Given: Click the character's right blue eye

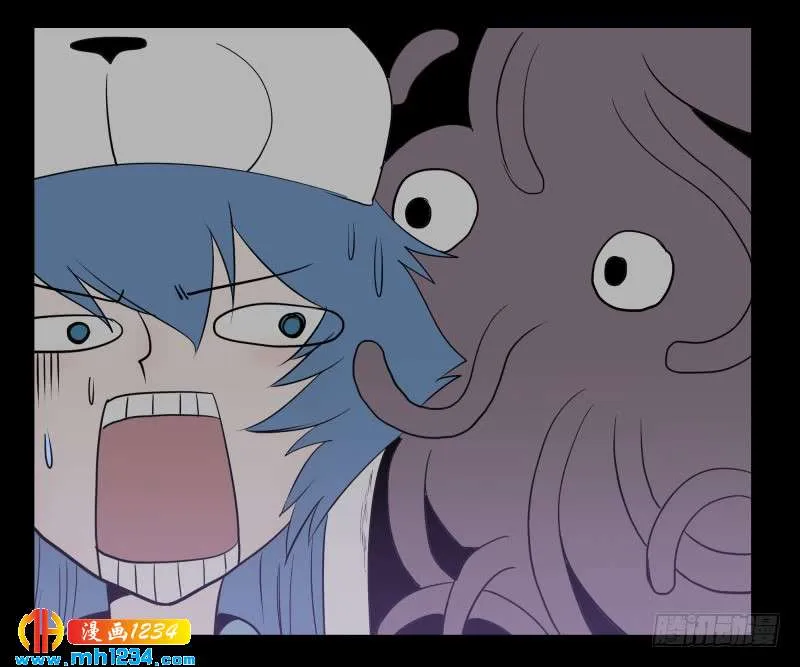Looking at the screenshot, I should 289,324.
